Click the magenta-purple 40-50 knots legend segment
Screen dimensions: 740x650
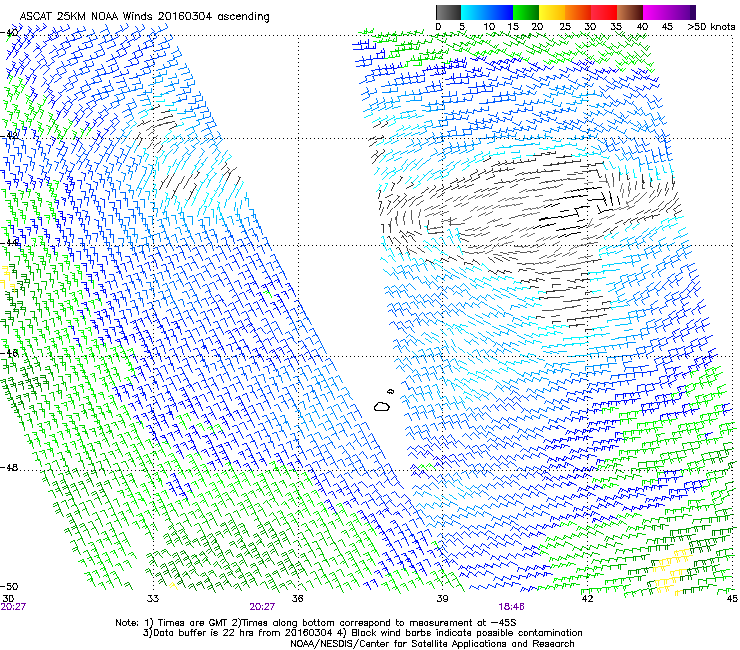tap(669, 12)
